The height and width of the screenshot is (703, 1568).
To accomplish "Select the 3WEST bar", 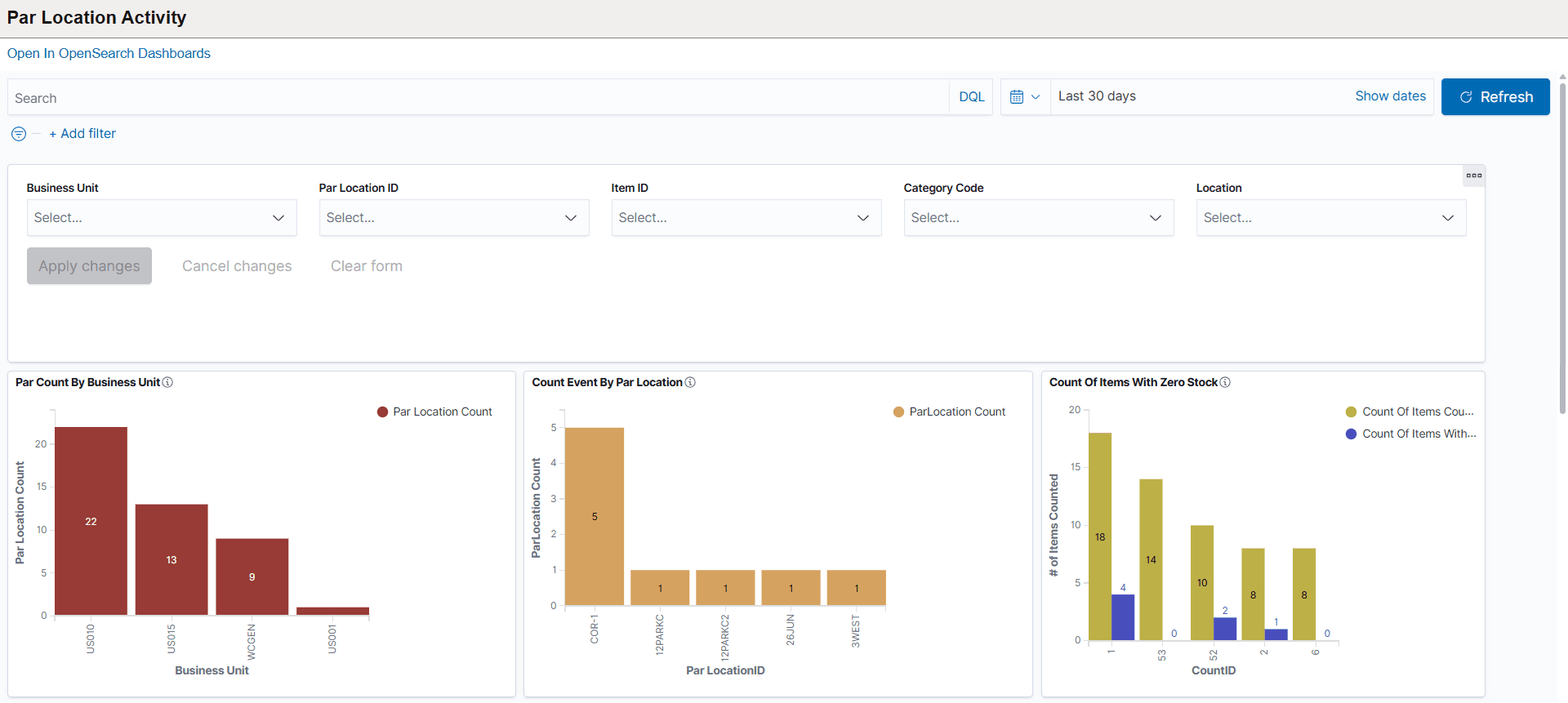I will [x=856, y=588].
